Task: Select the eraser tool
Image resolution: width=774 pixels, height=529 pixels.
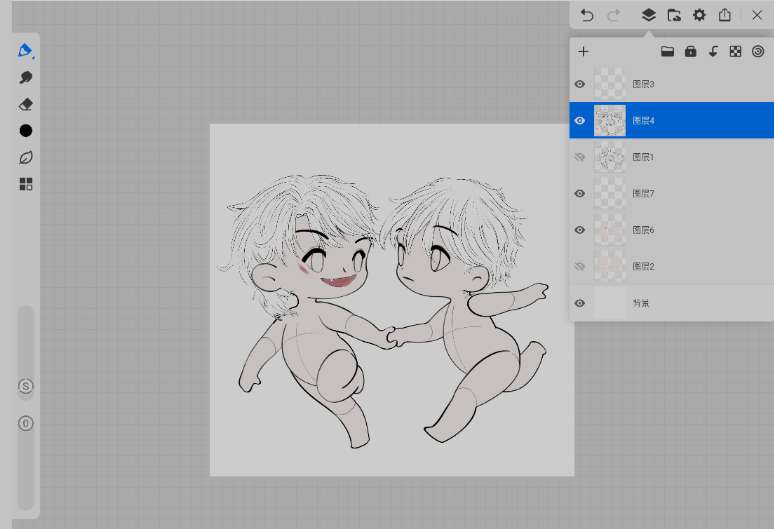Action: 26,104
